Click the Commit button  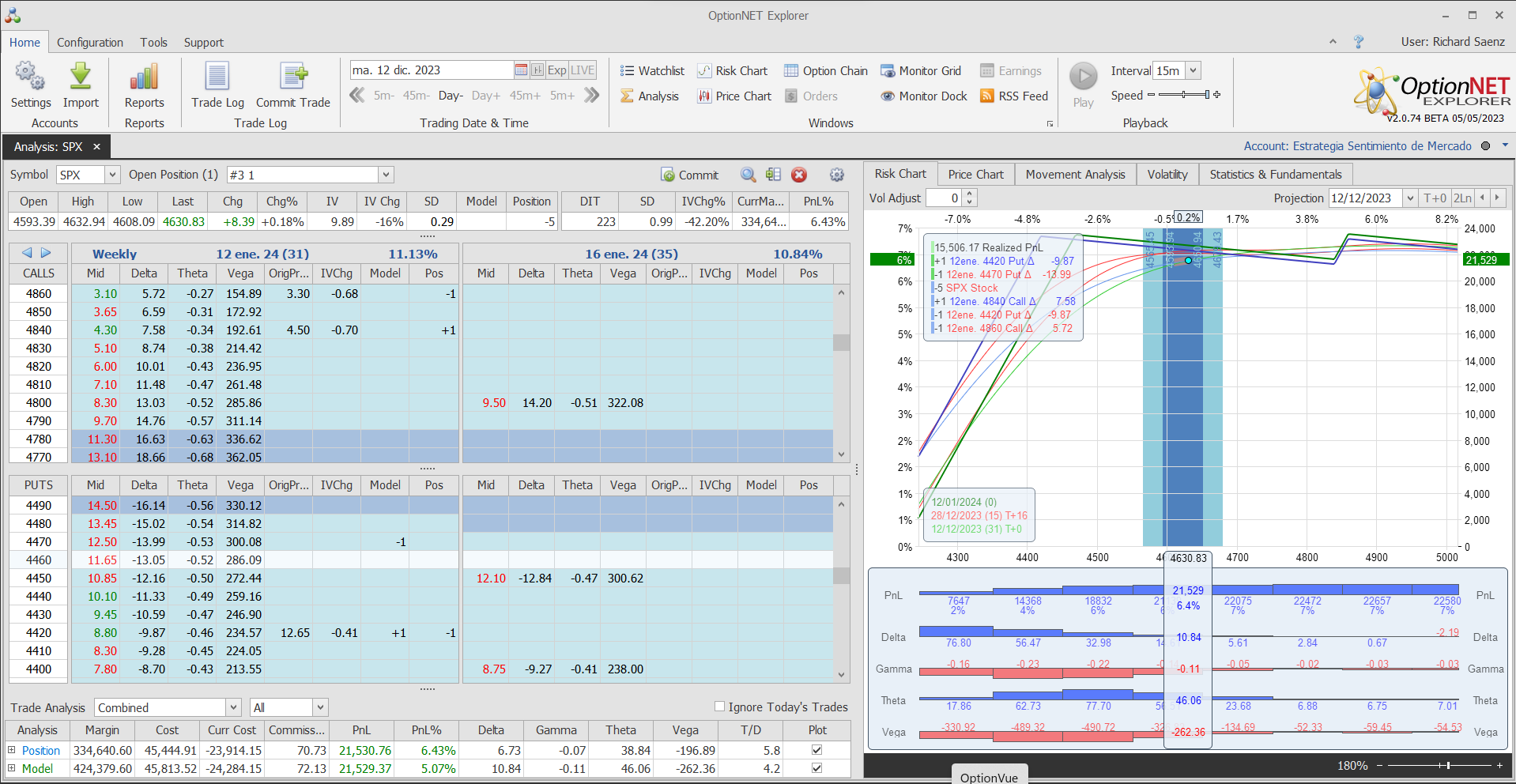690,175
